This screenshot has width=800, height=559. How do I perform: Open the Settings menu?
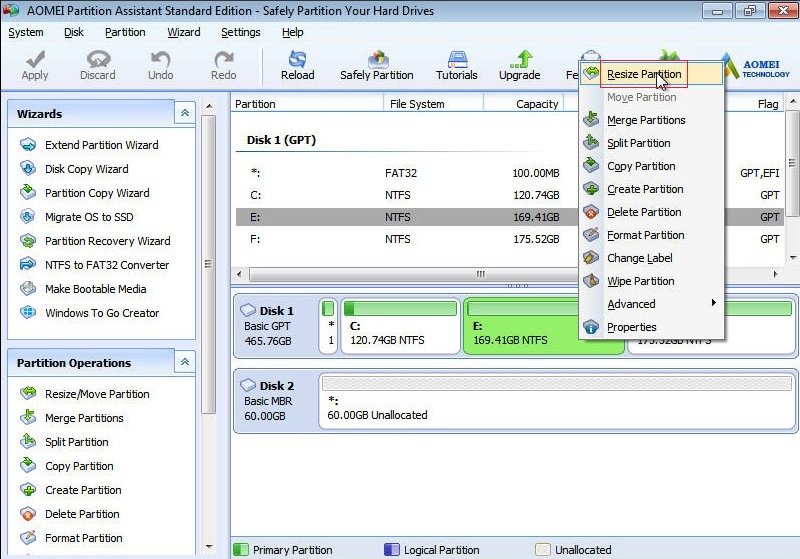[241, 32]
